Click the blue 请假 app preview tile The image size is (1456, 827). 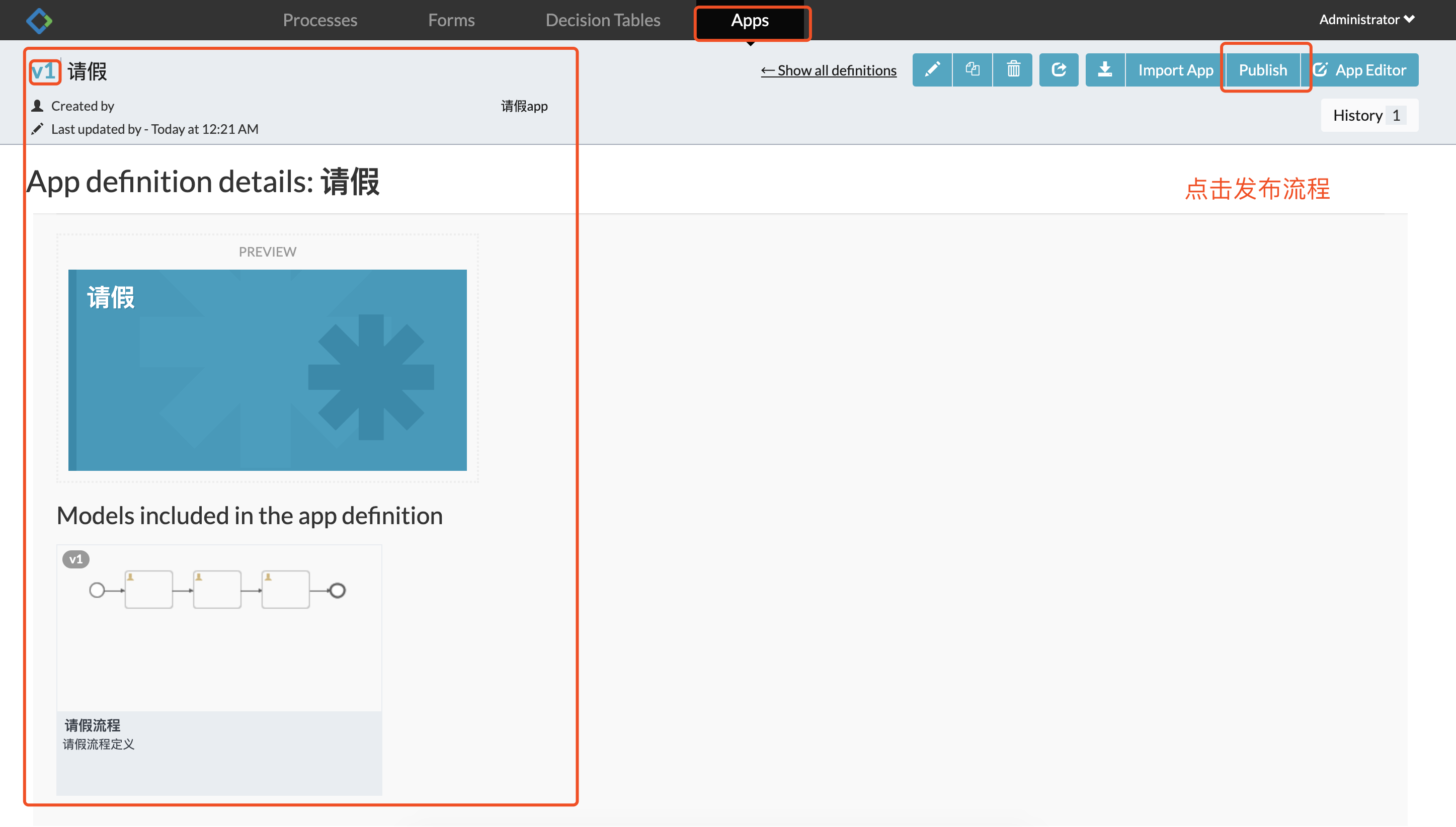pos(267,370)
